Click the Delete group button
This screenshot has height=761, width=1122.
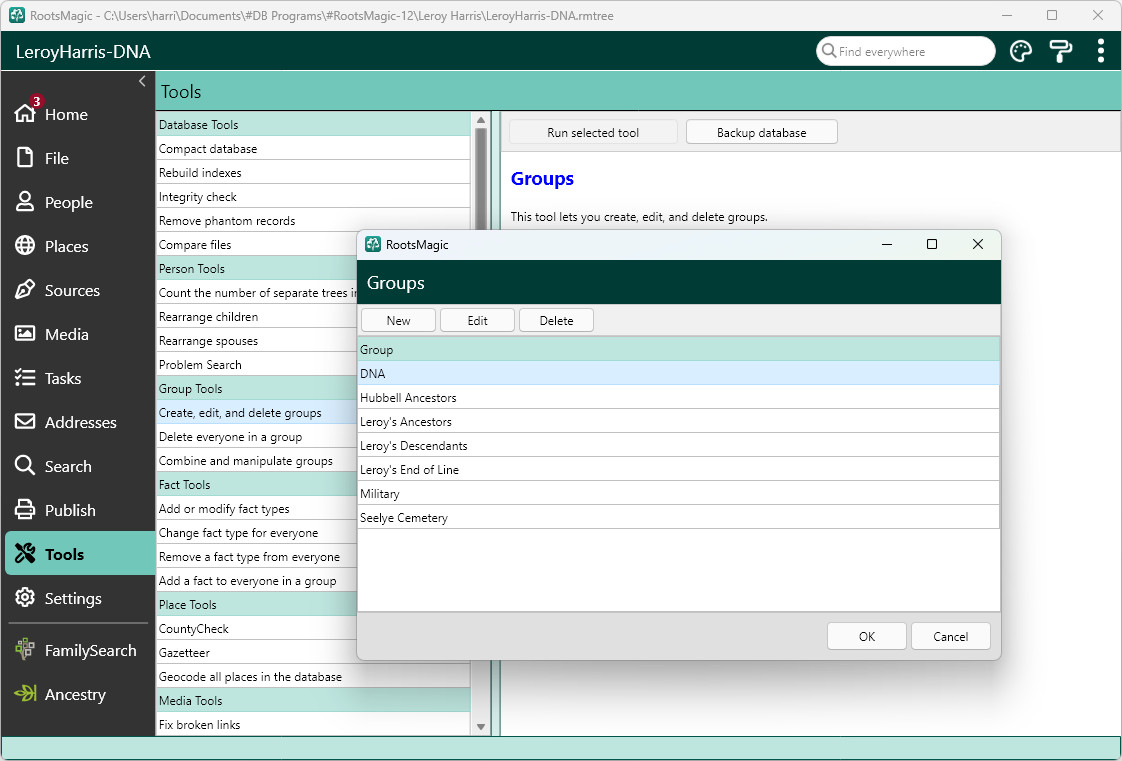556,320
